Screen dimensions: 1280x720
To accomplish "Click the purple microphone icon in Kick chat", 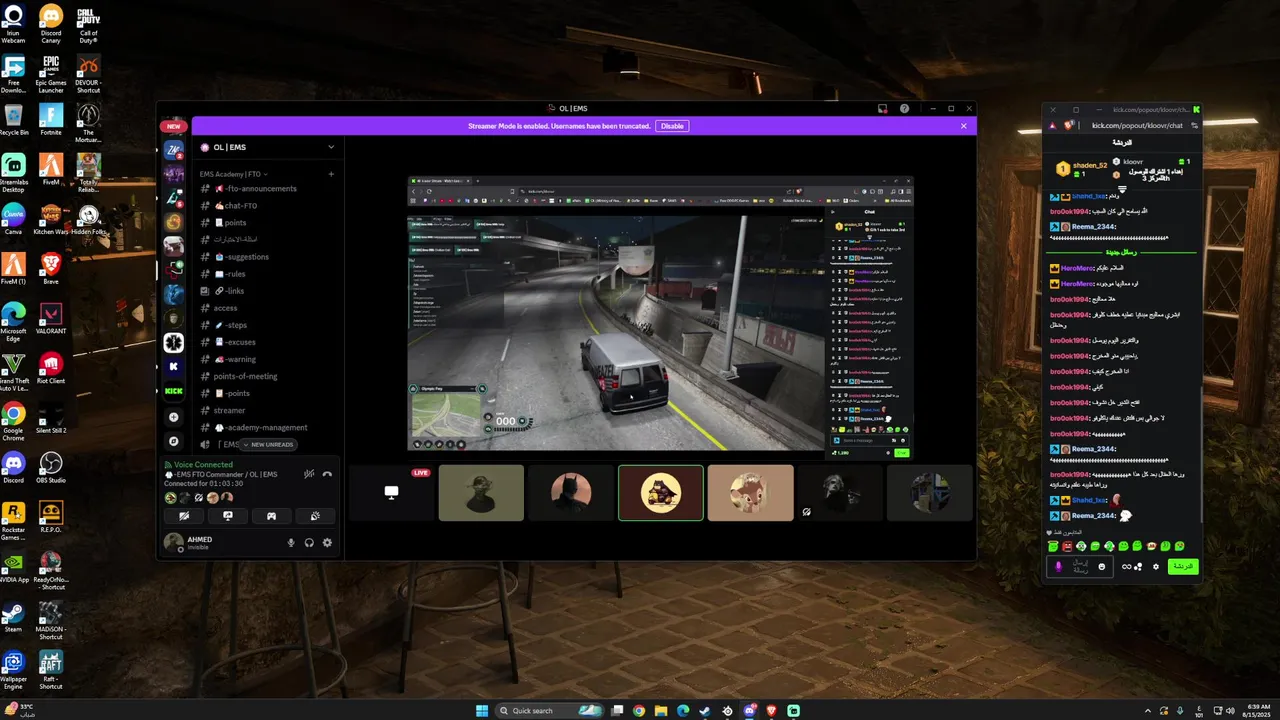I will point(1057,566).
